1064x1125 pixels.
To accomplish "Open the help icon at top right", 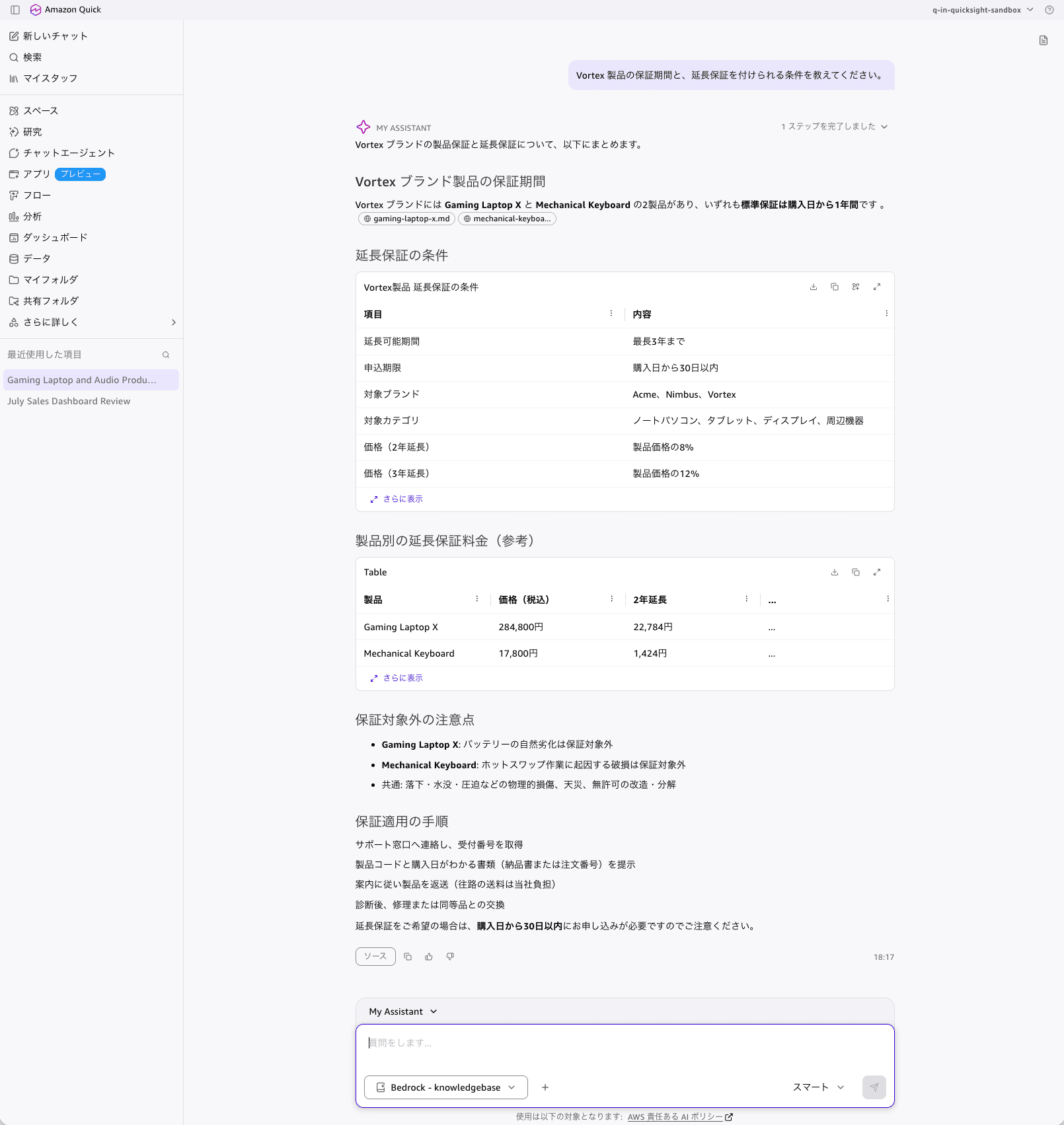I will 1049,10.
